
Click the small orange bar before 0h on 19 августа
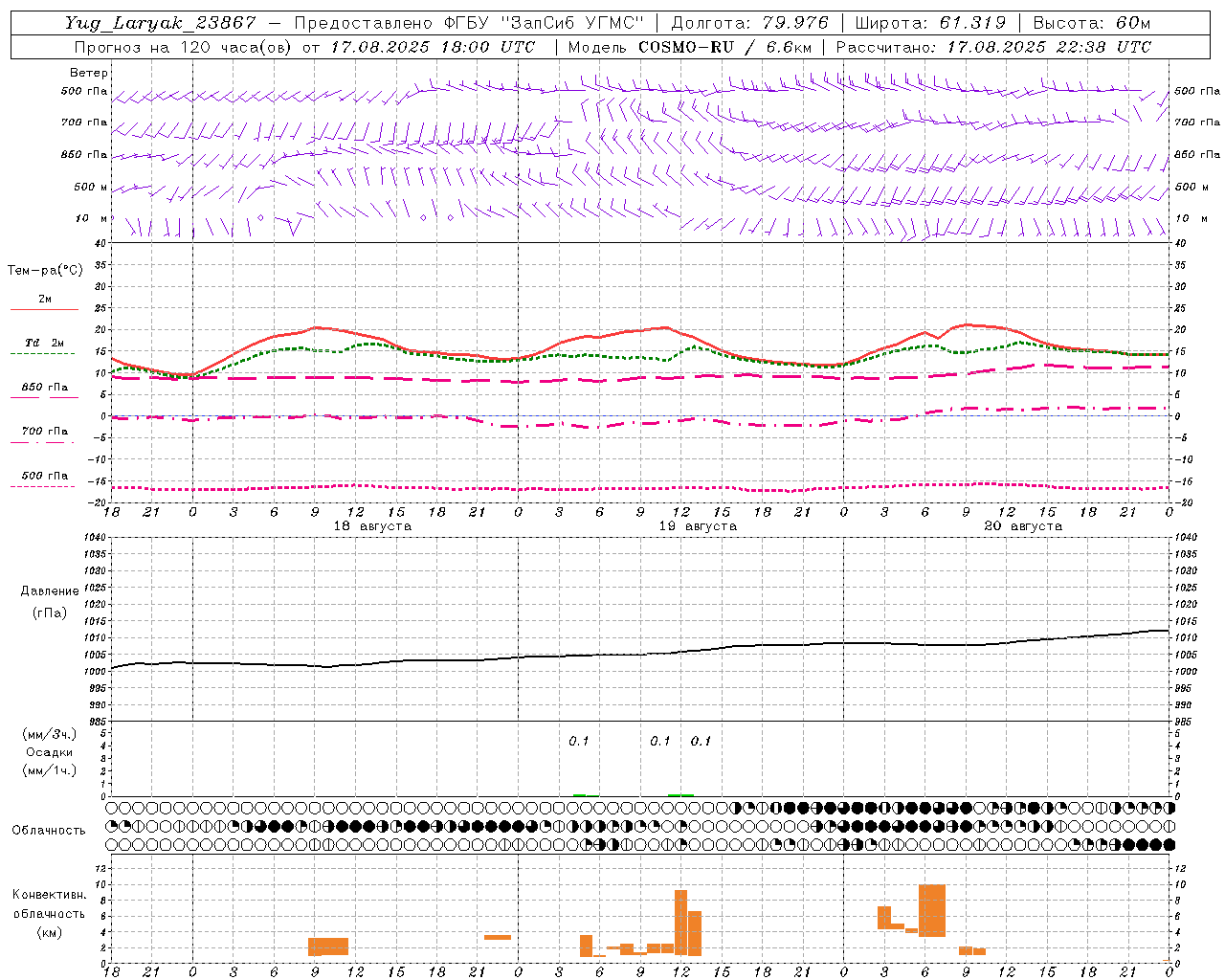click(x=498, y=937)
